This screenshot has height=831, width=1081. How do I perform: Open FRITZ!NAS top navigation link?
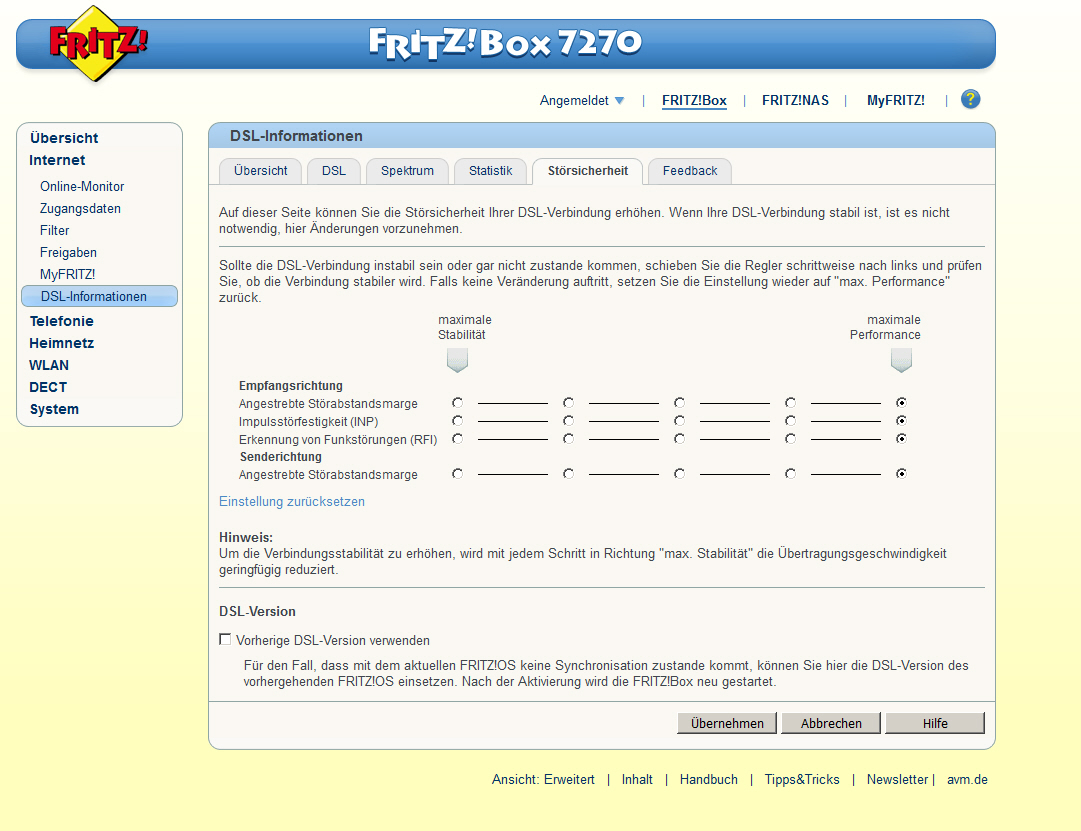point(795,101)
